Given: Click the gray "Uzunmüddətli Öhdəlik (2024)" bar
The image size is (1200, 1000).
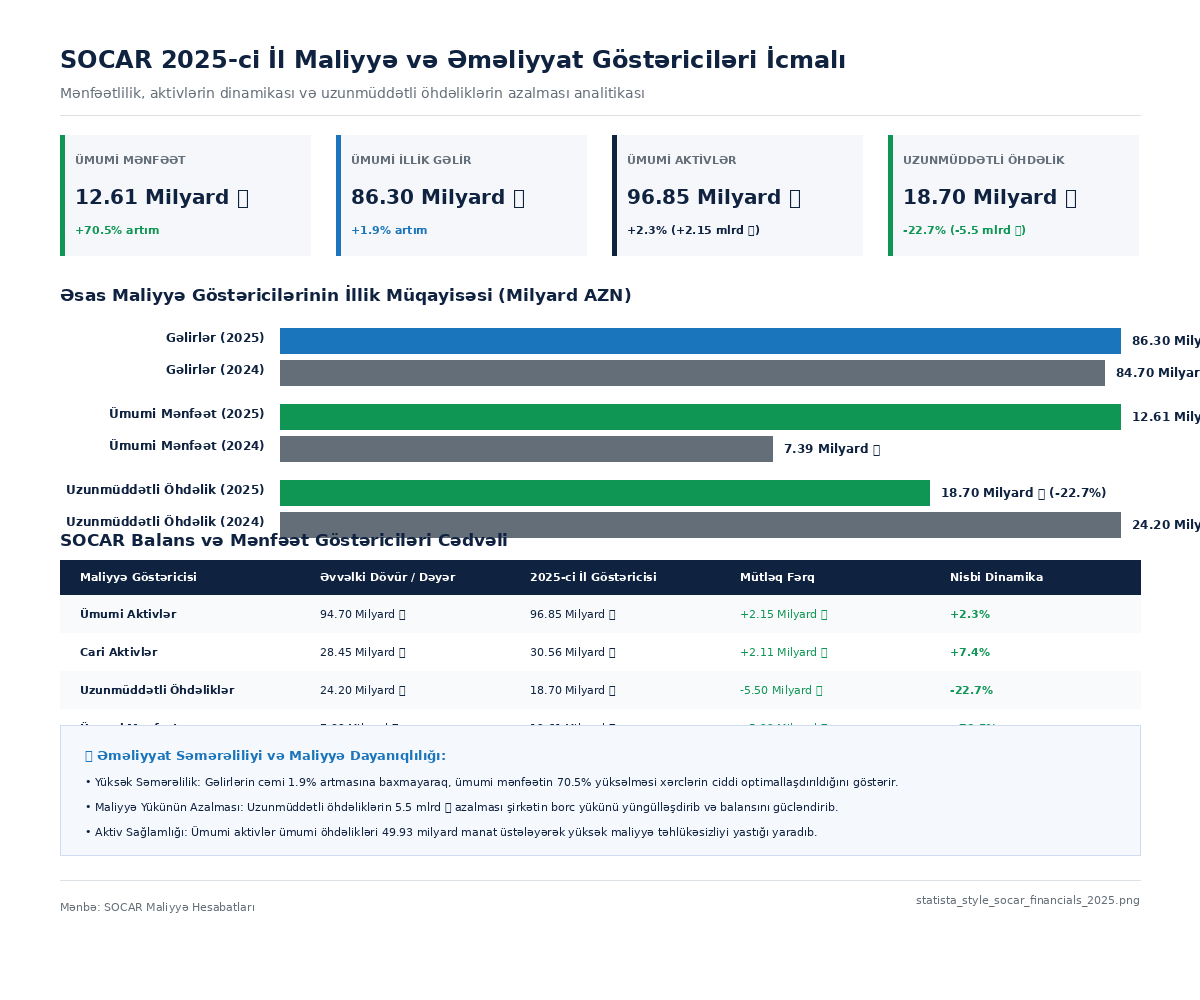Looking at the screenshot, I should (x=700, y=525).
